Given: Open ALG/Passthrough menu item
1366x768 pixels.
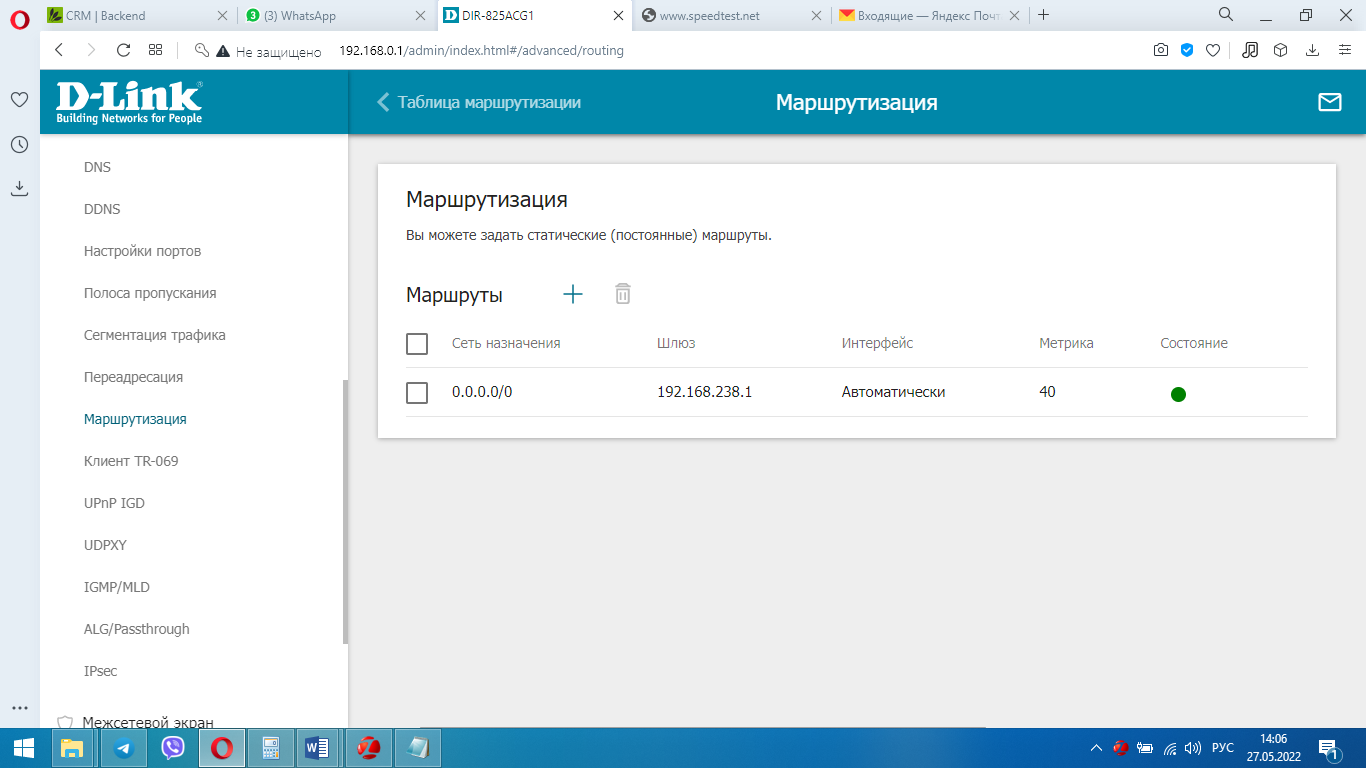Looking at the screenshot, I should 136,629.
